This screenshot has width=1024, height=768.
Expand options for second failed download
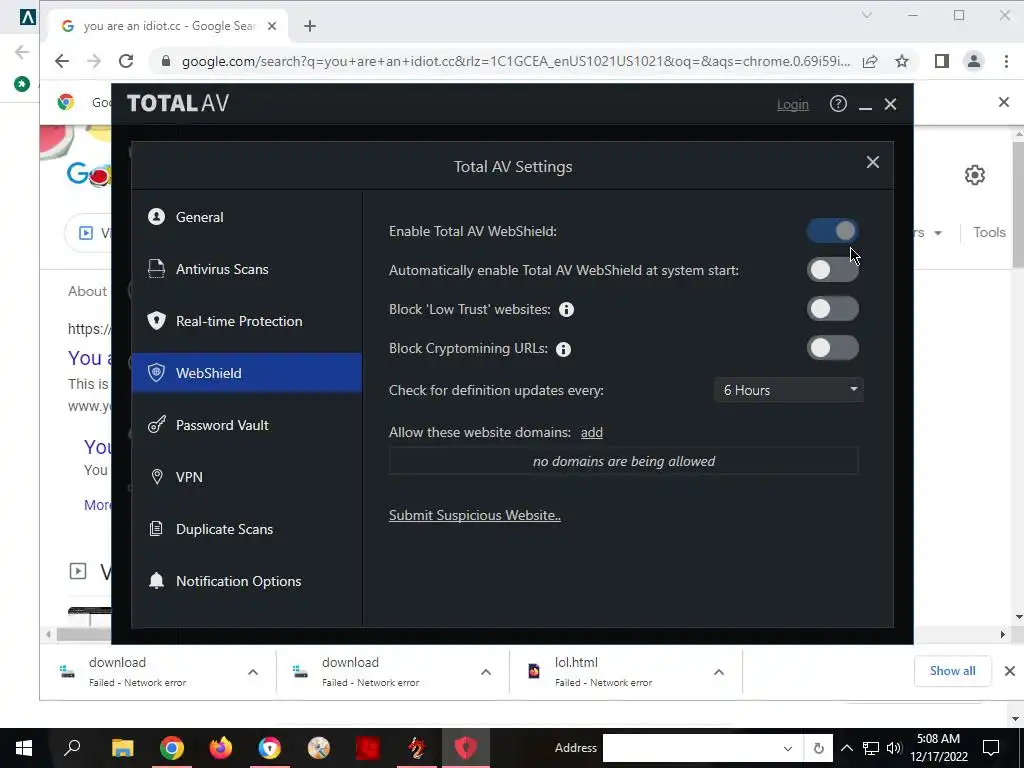click(x=486, y=672)
